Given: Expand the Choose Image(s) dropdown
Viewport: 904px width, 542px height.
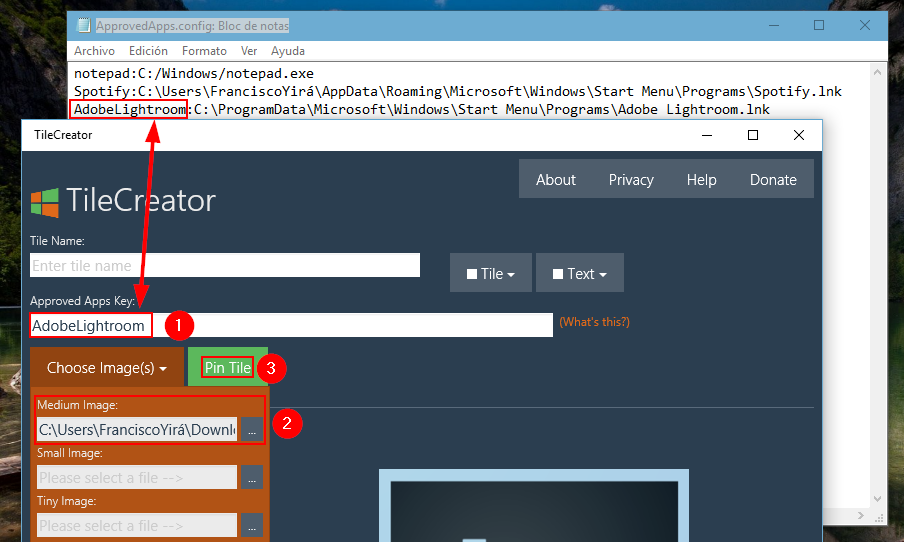Looking at the screenshot, I should click(x=107, y=367).
